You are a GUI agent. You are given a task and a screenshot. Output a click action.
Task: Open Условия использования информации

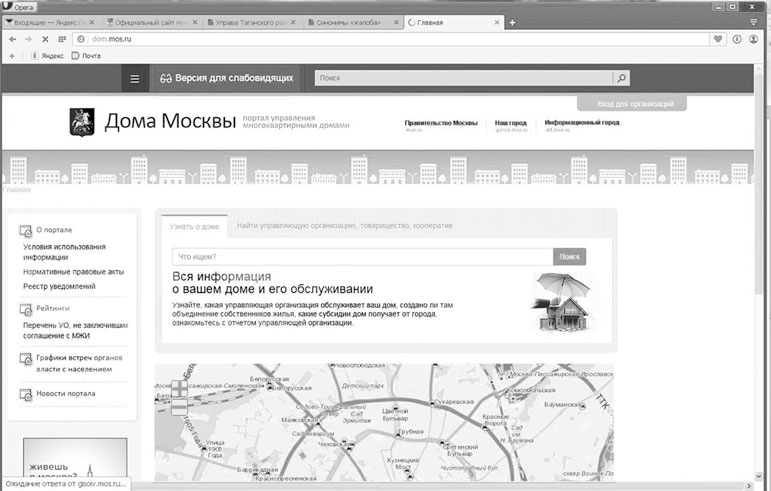tap(64, 252)
